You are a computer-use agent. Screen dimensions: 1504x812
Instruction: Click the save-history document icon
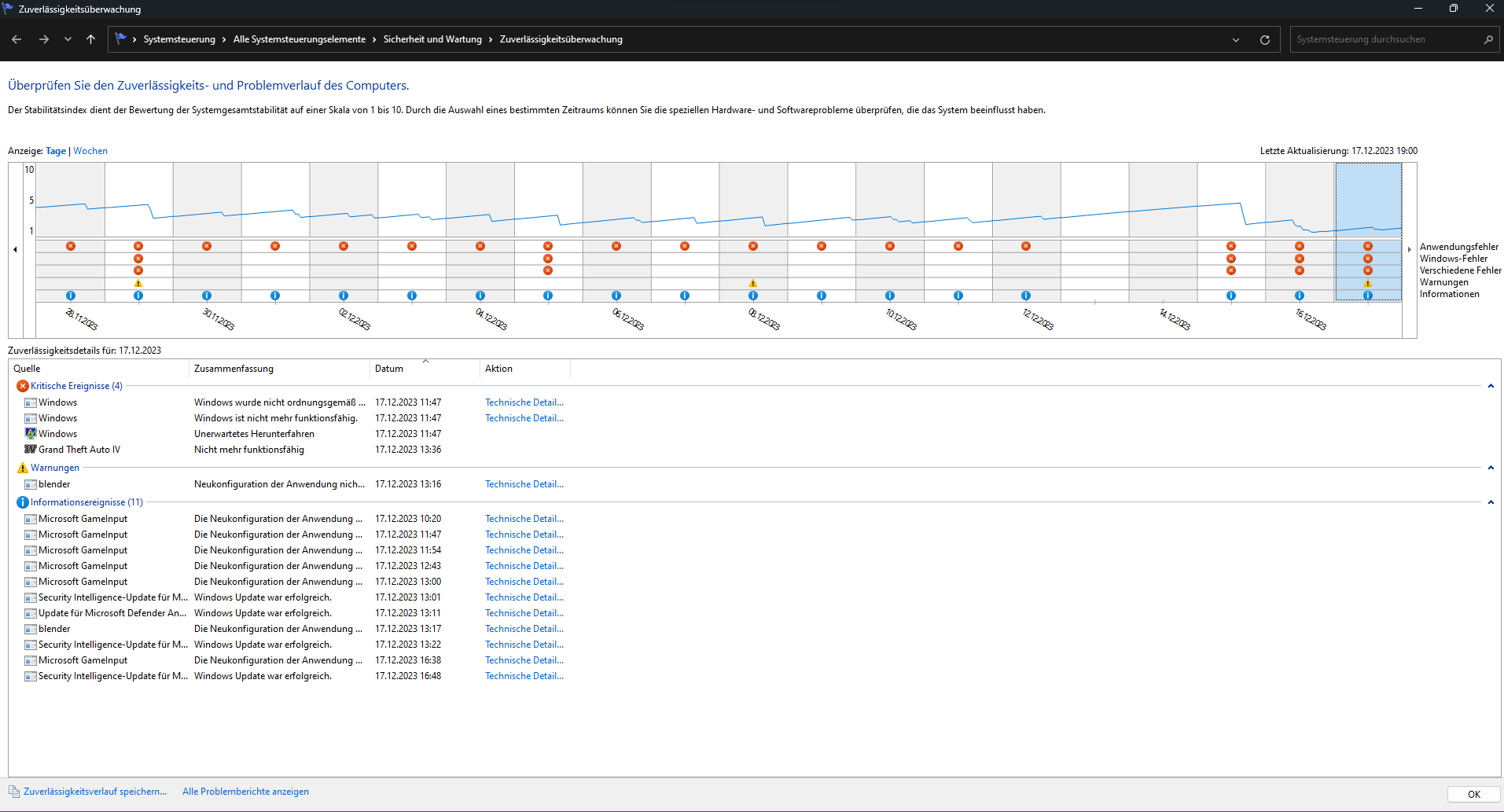[14, 792]
